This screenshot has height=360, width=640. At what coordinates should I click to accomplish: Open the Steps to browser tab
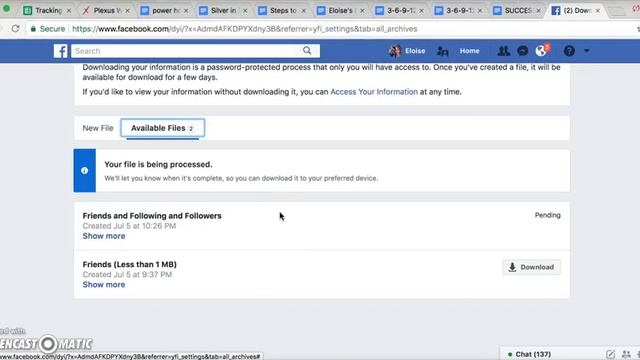click(283, 11)
